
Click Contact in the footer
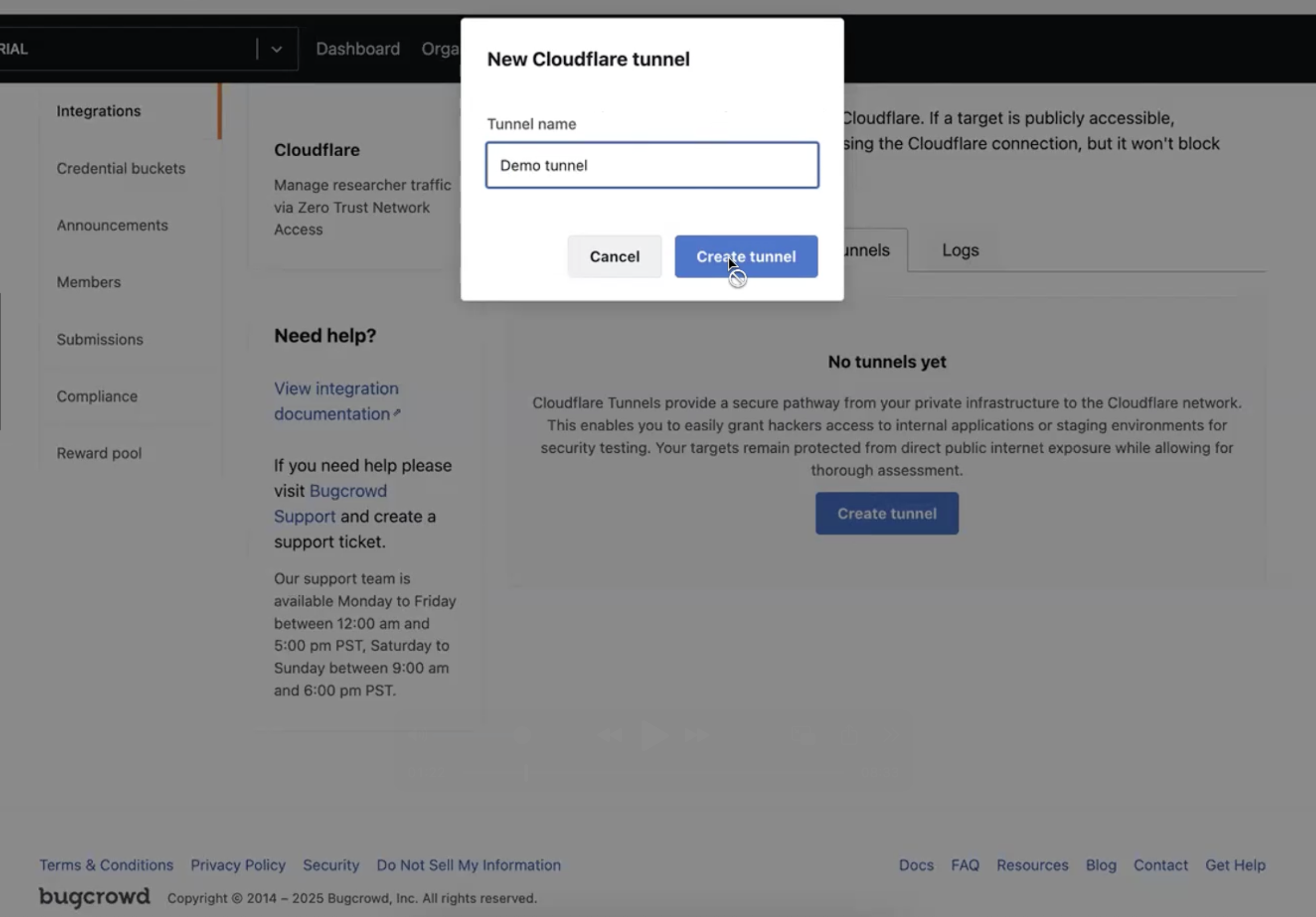[x=1161, y=865]
